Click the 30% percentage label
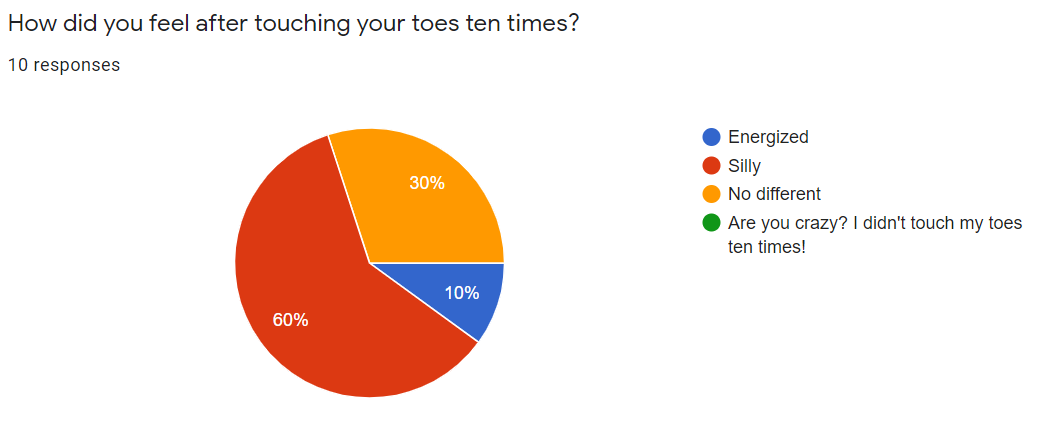1058x423 pixels. click(427, 183)
